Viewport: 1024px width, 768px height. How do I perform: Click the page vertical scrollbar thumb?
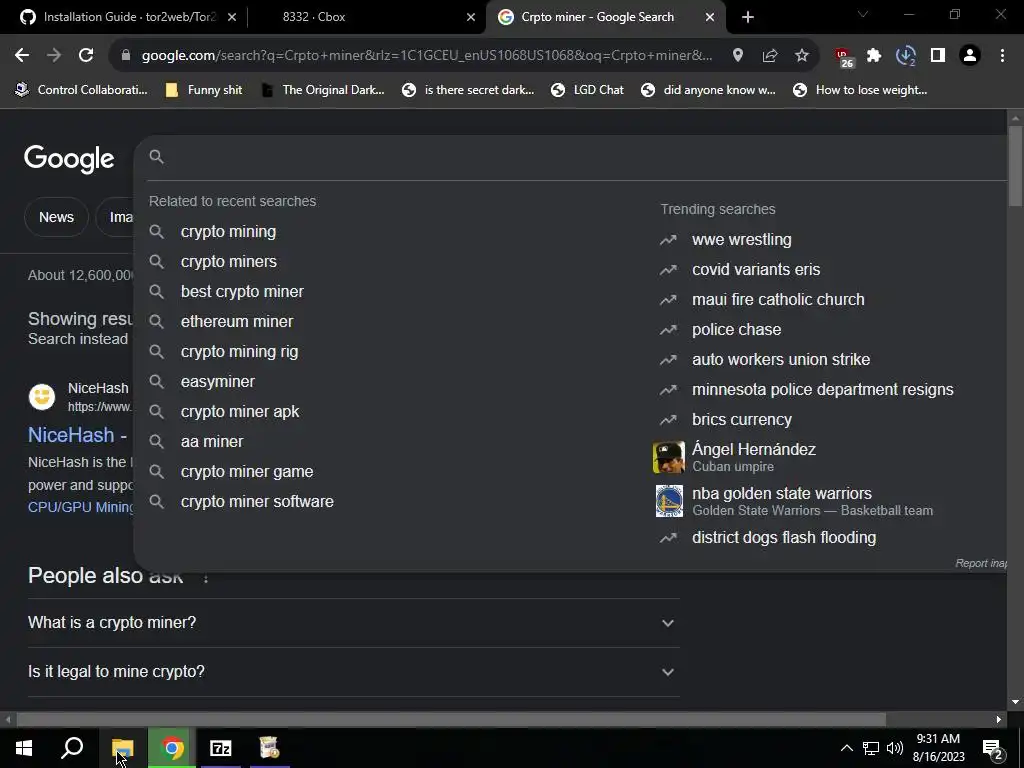point(1015,167)
